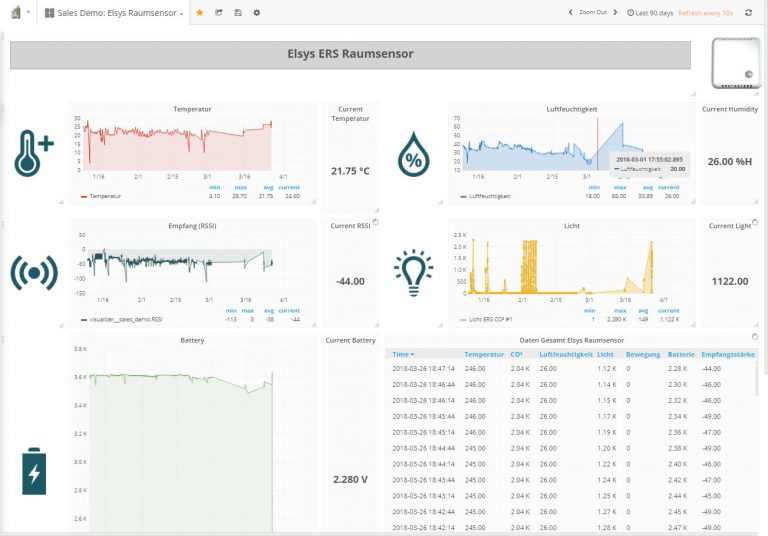Screen dimensions: 768x536
Task: Click the Luftfeuchtigkeit graph red crosshair line
Action: [x=597, y=144]
